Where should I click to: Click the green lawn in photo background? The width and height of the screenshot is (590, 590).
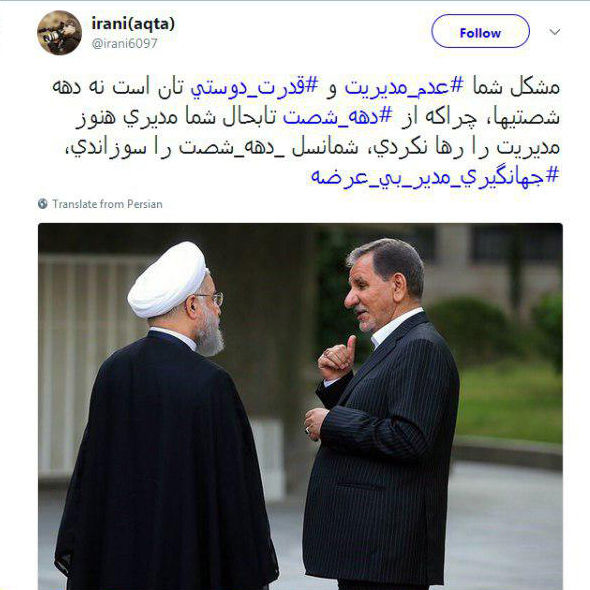(510, 403)
